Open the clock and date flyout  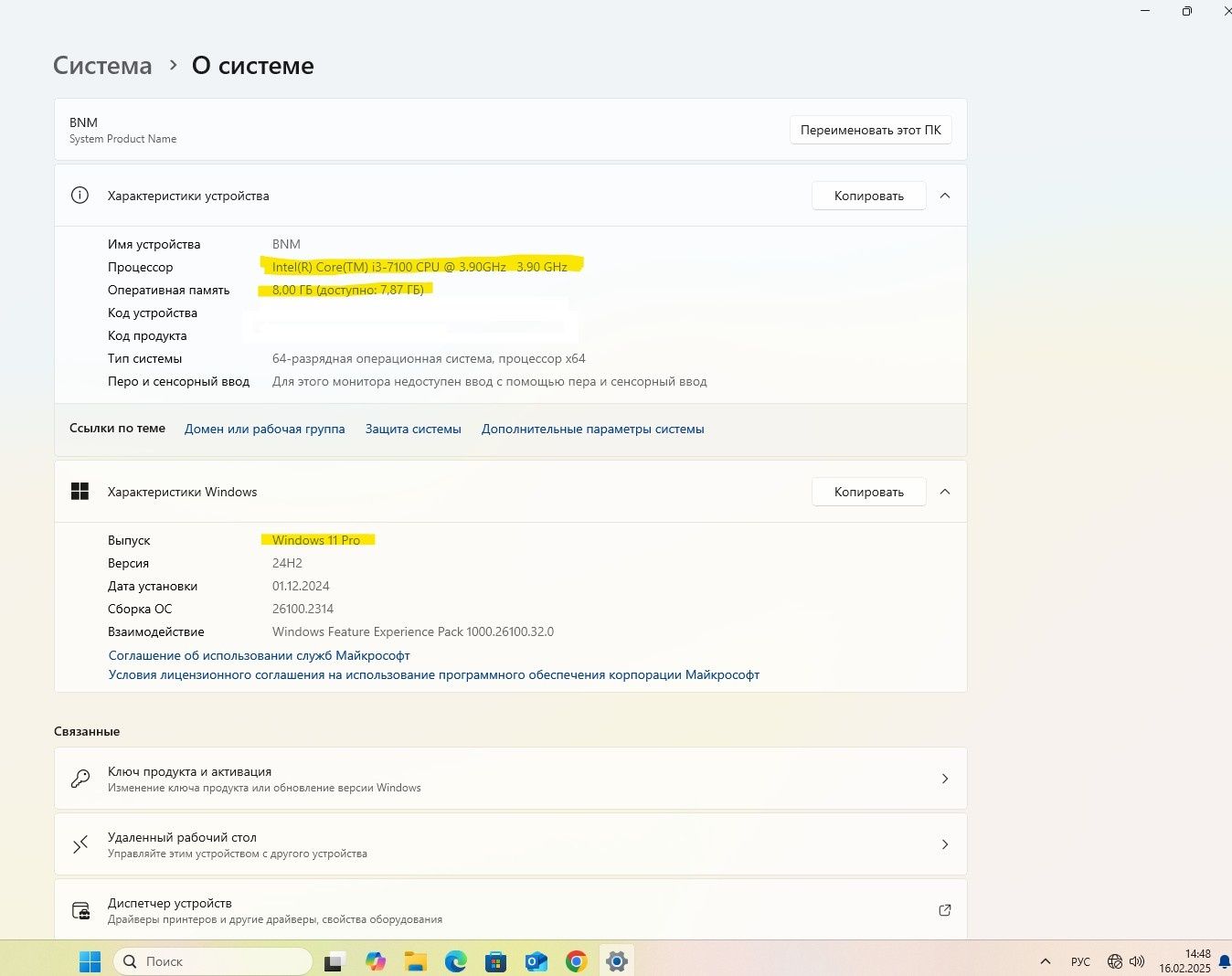[1185, 961]
